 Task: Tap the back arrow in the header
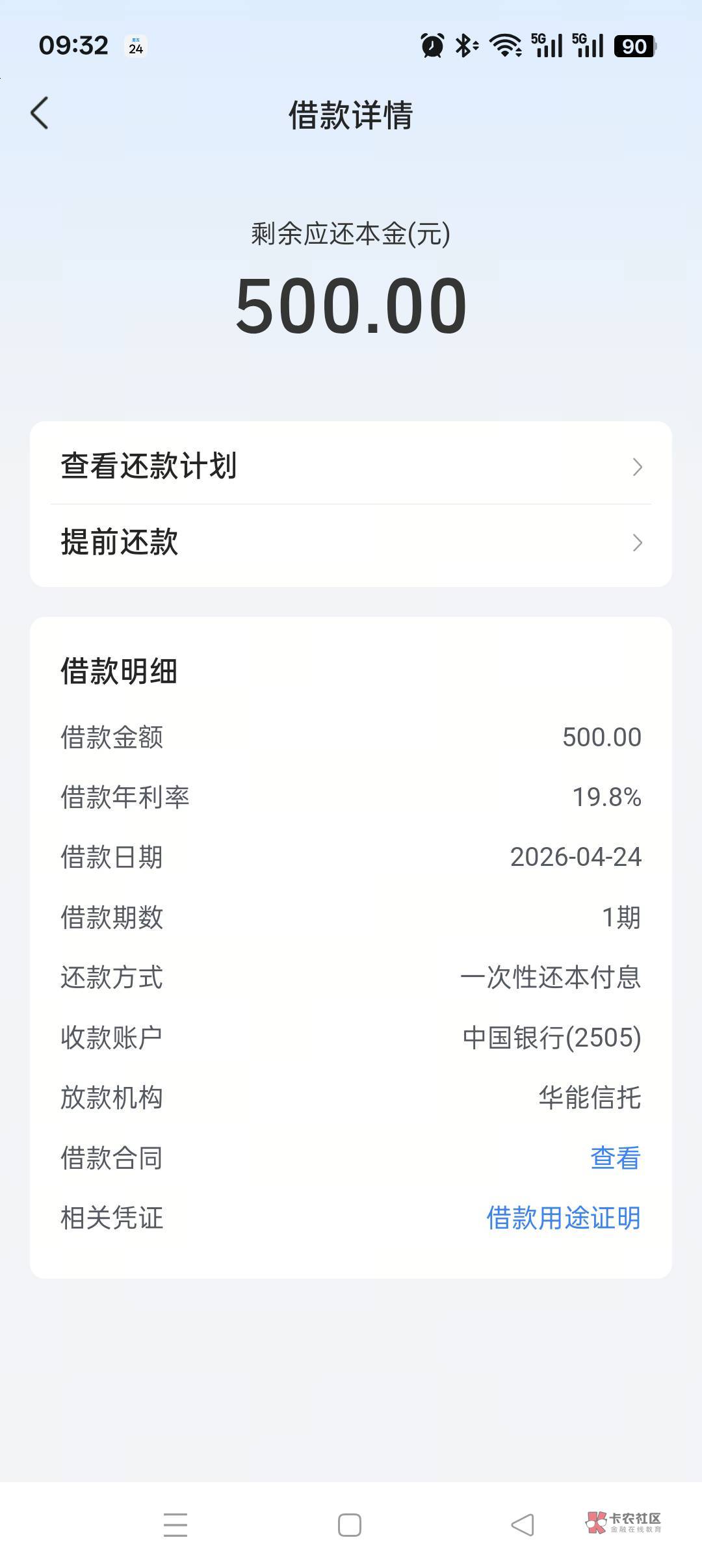pos(40,113)
